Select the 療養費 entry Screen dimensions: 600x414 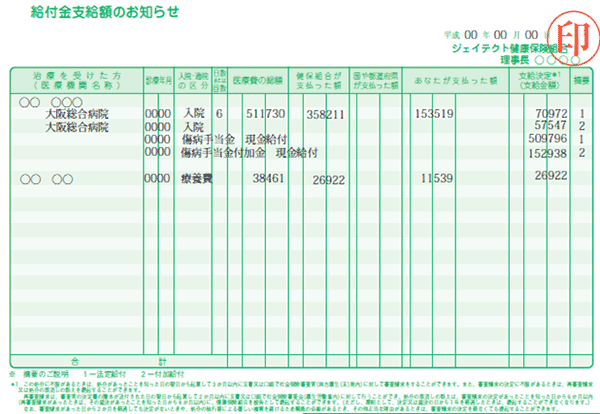(197, 179)
